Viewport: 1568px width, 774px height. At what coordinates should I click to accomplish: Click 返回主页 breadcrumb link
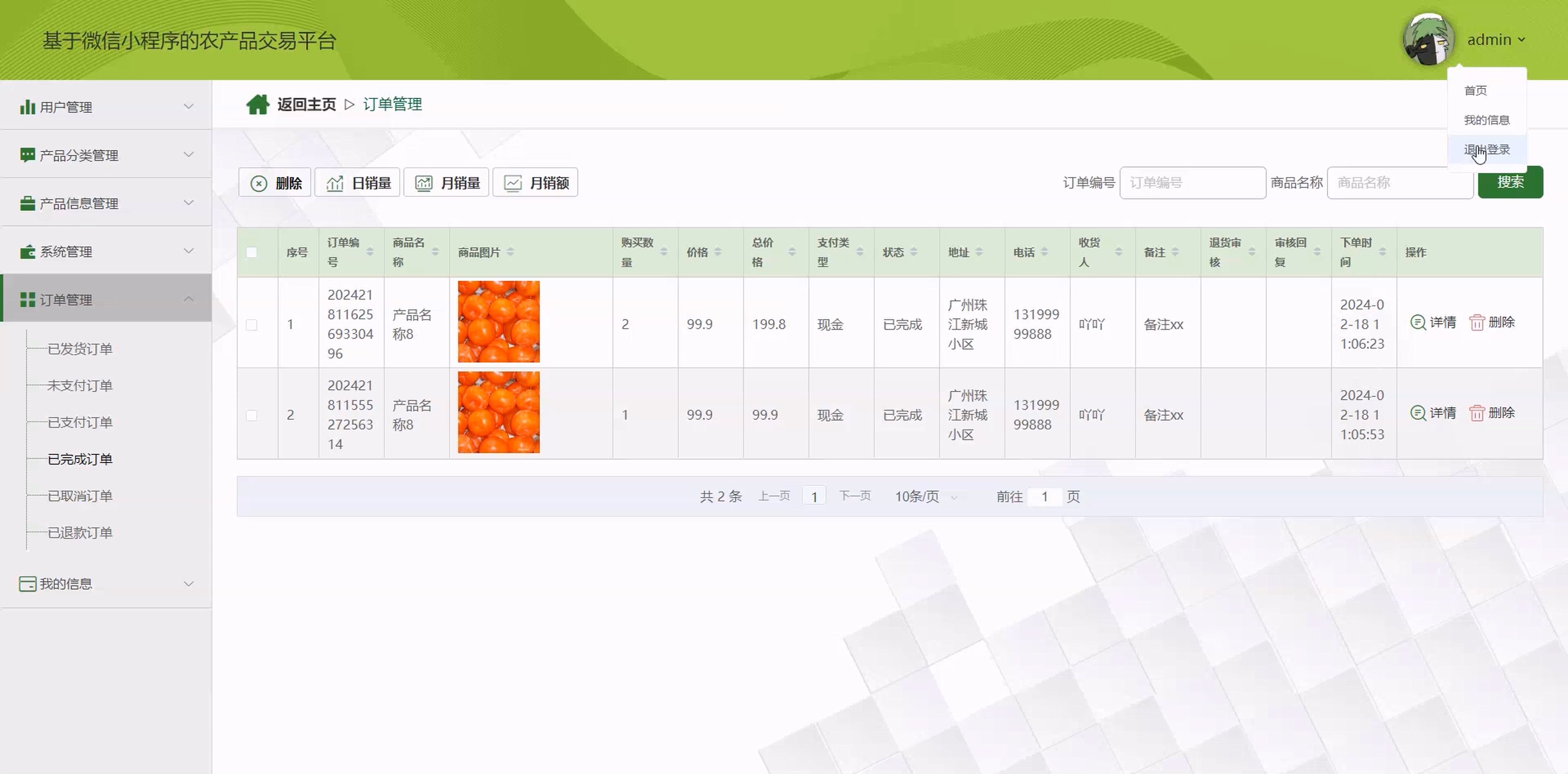point(306,104)
